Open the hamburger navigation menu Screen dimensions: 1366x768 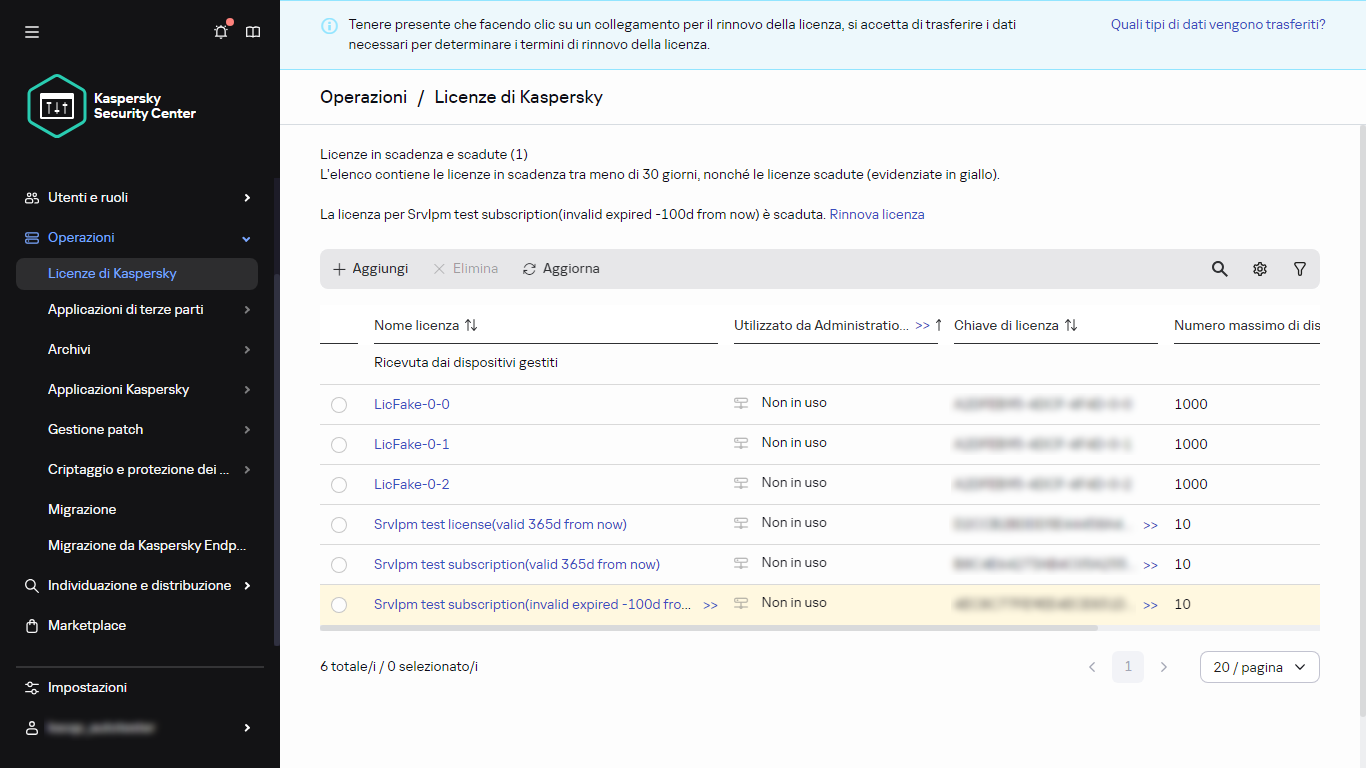coord(32,32)
